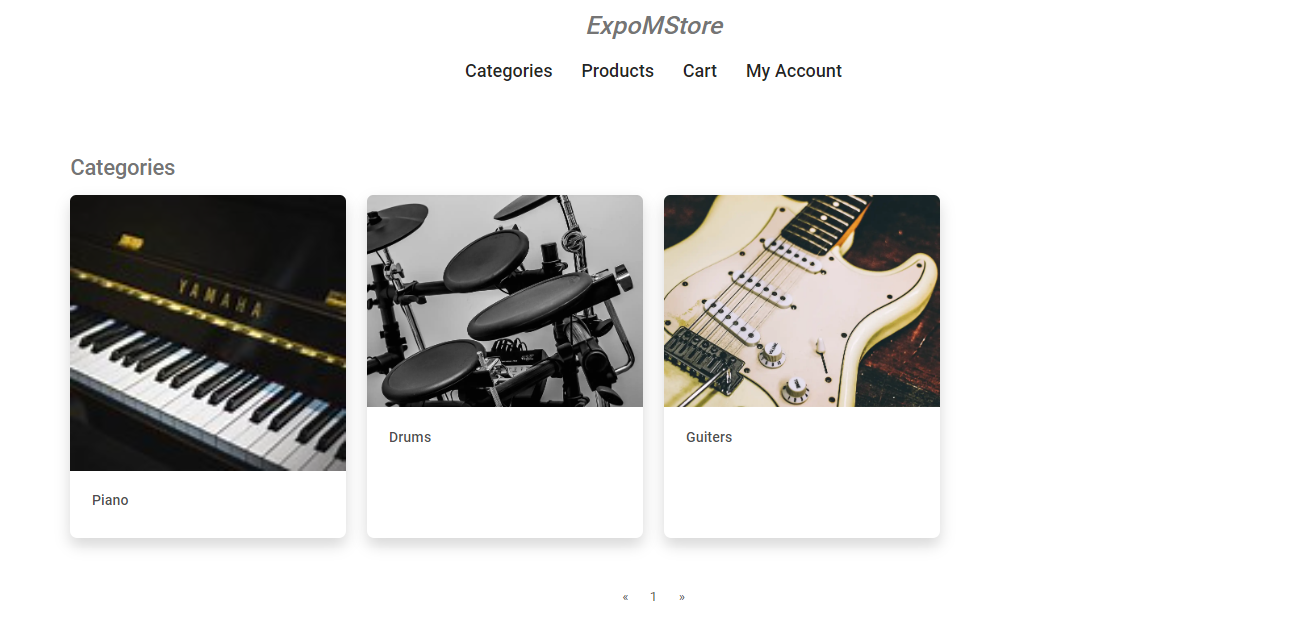Open the Yamaha piano category image
This screenshot has height=640, width=1311.
pyautogui.click(x=208, y=333)
